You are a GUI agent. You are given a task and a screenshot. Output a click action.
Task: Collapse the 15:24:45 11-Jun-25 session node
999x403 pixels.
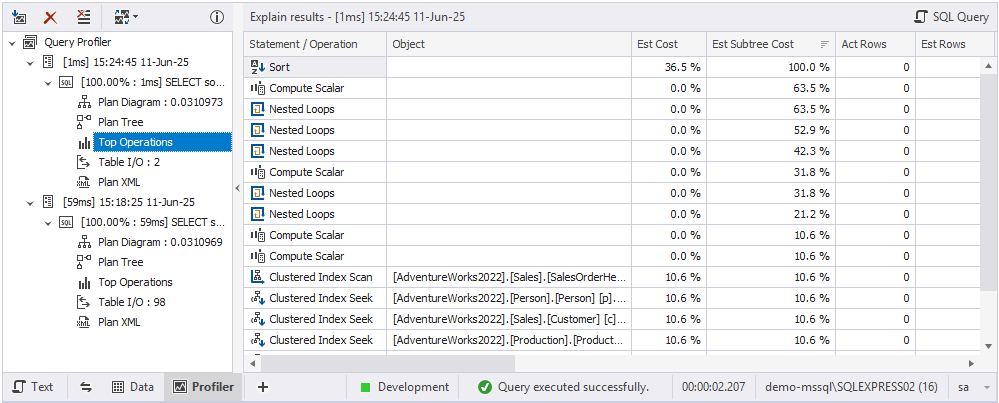pyautogui.click(x=30, y=62)
